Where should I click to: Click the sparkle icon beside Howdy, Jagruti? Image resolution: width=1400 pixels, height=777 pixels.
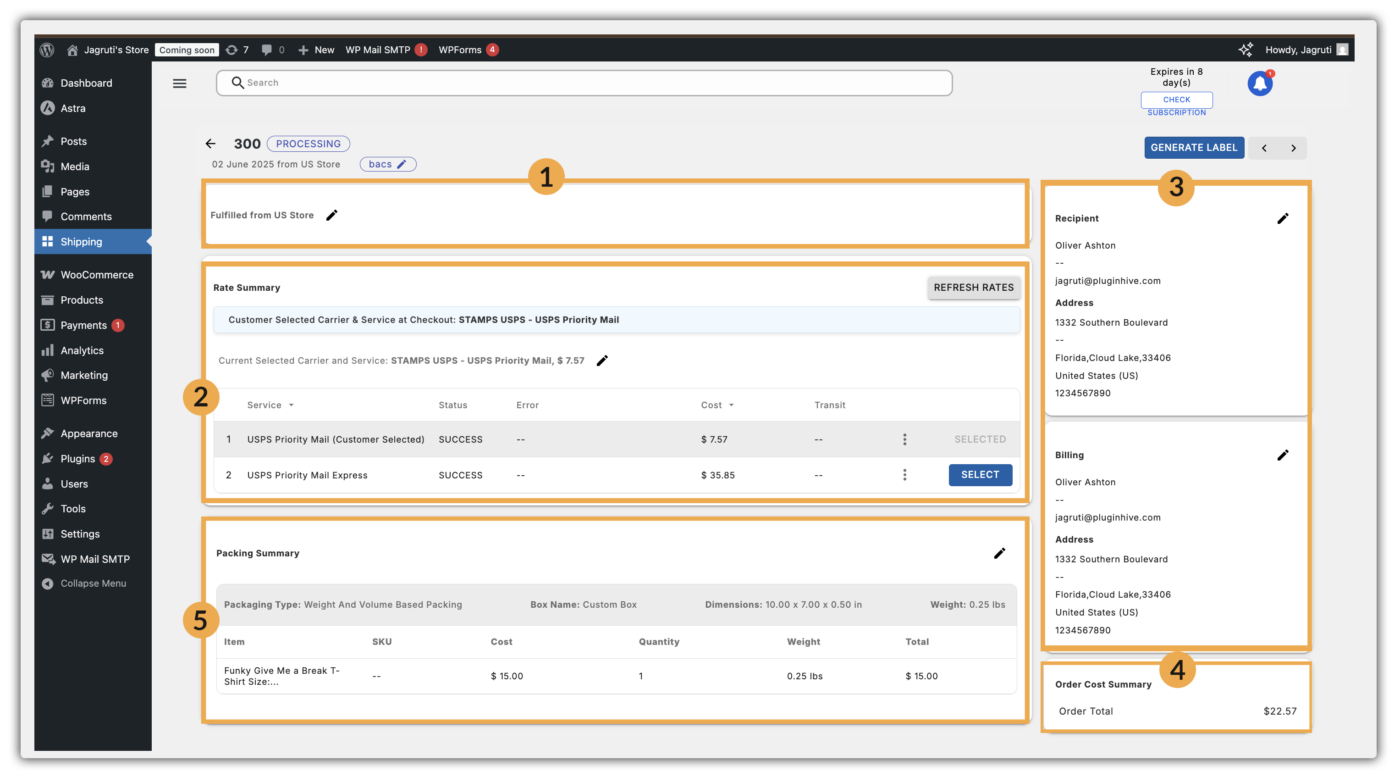(1246, 50)
